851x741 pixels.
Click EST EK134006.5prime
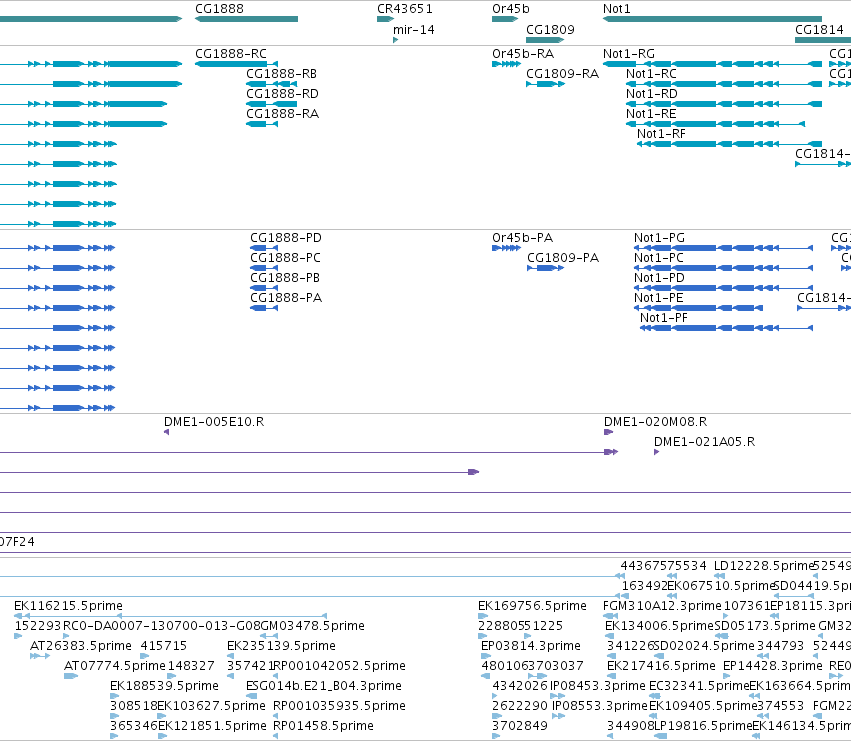659,626
